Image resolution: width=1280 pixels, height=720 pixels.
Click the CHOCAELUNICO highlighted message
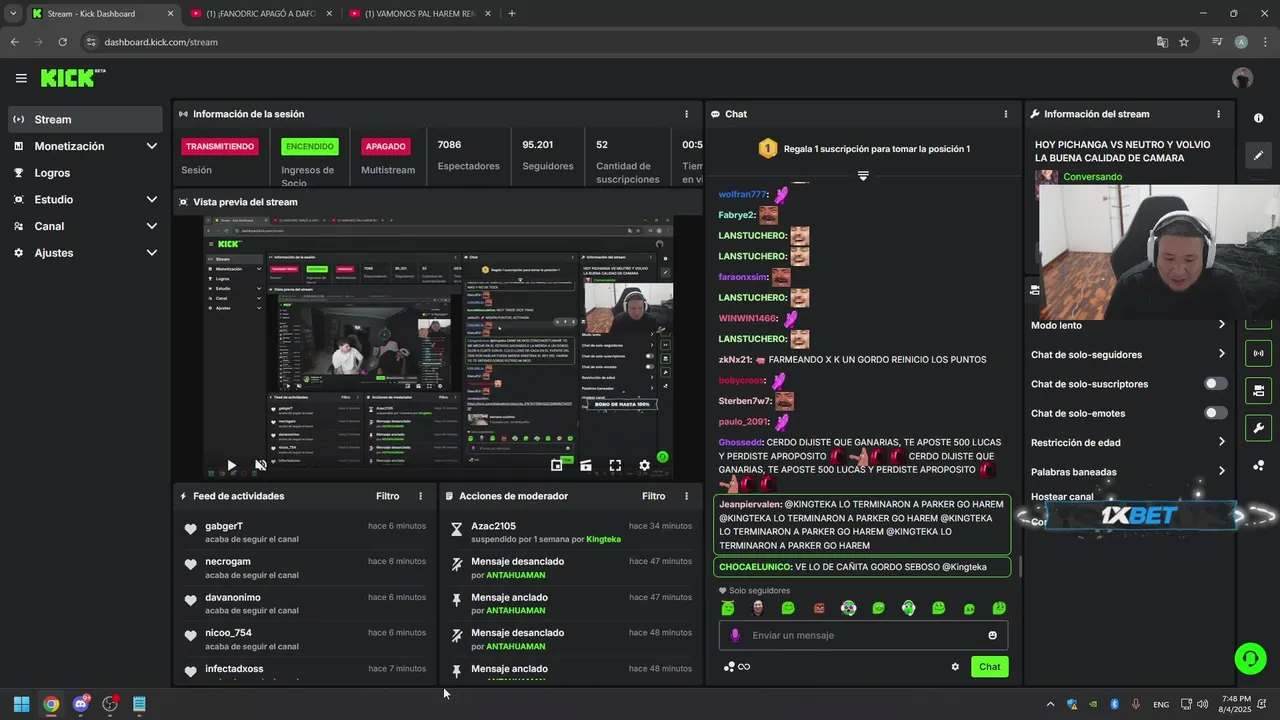[863, 567]
